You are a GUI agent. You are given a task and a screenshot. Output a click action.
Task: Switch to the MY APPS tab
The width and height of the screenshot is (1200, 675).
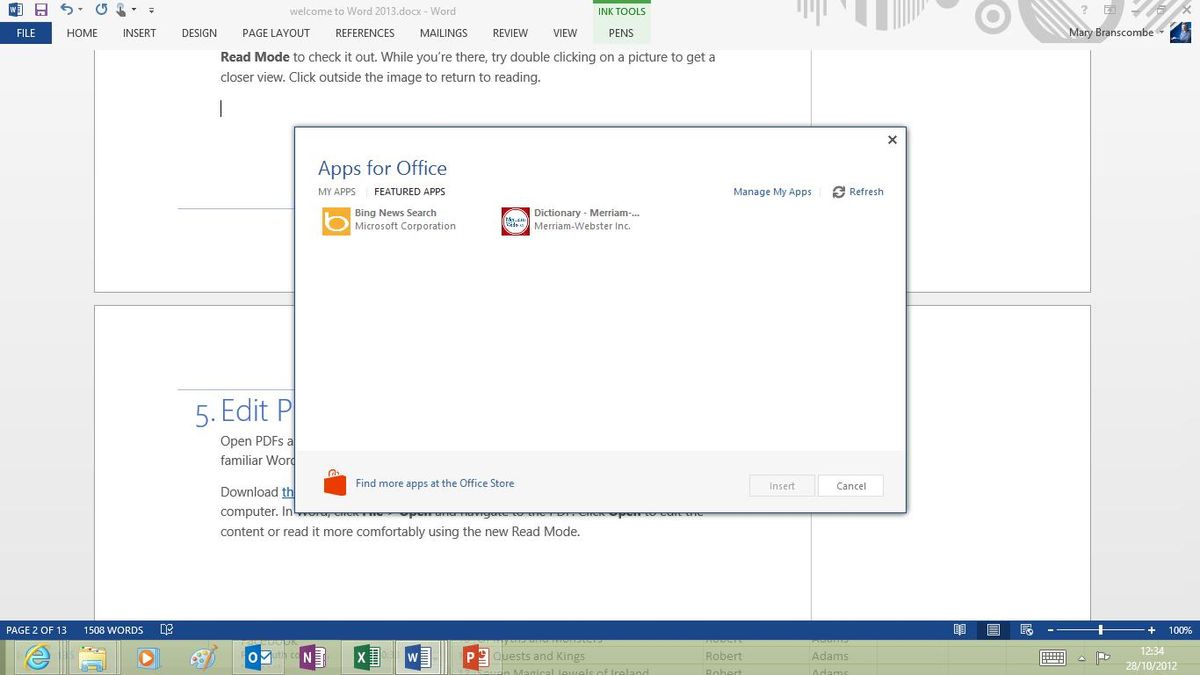337,192
